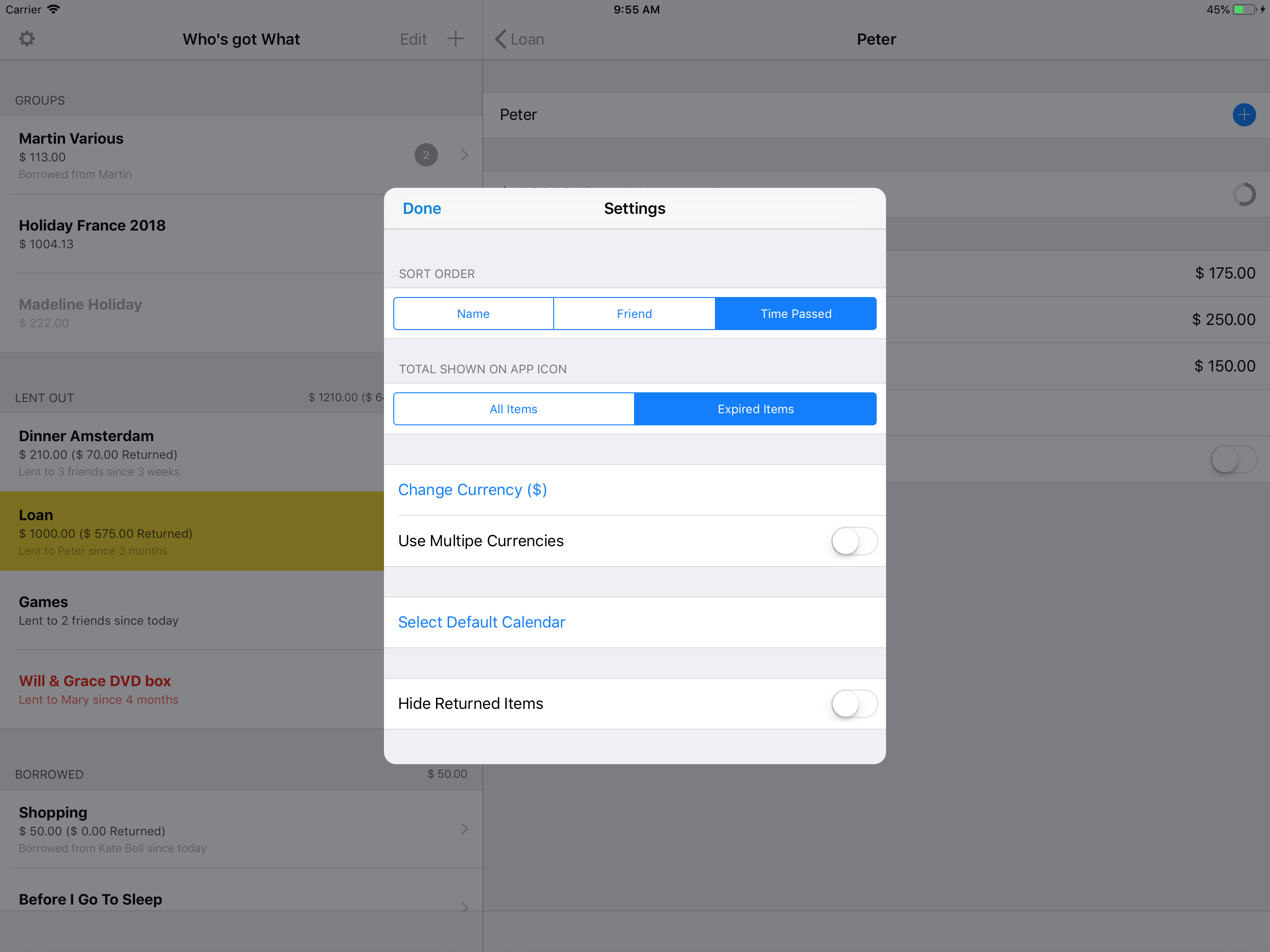Open Will & Grace DVD box item

[192, 690]
